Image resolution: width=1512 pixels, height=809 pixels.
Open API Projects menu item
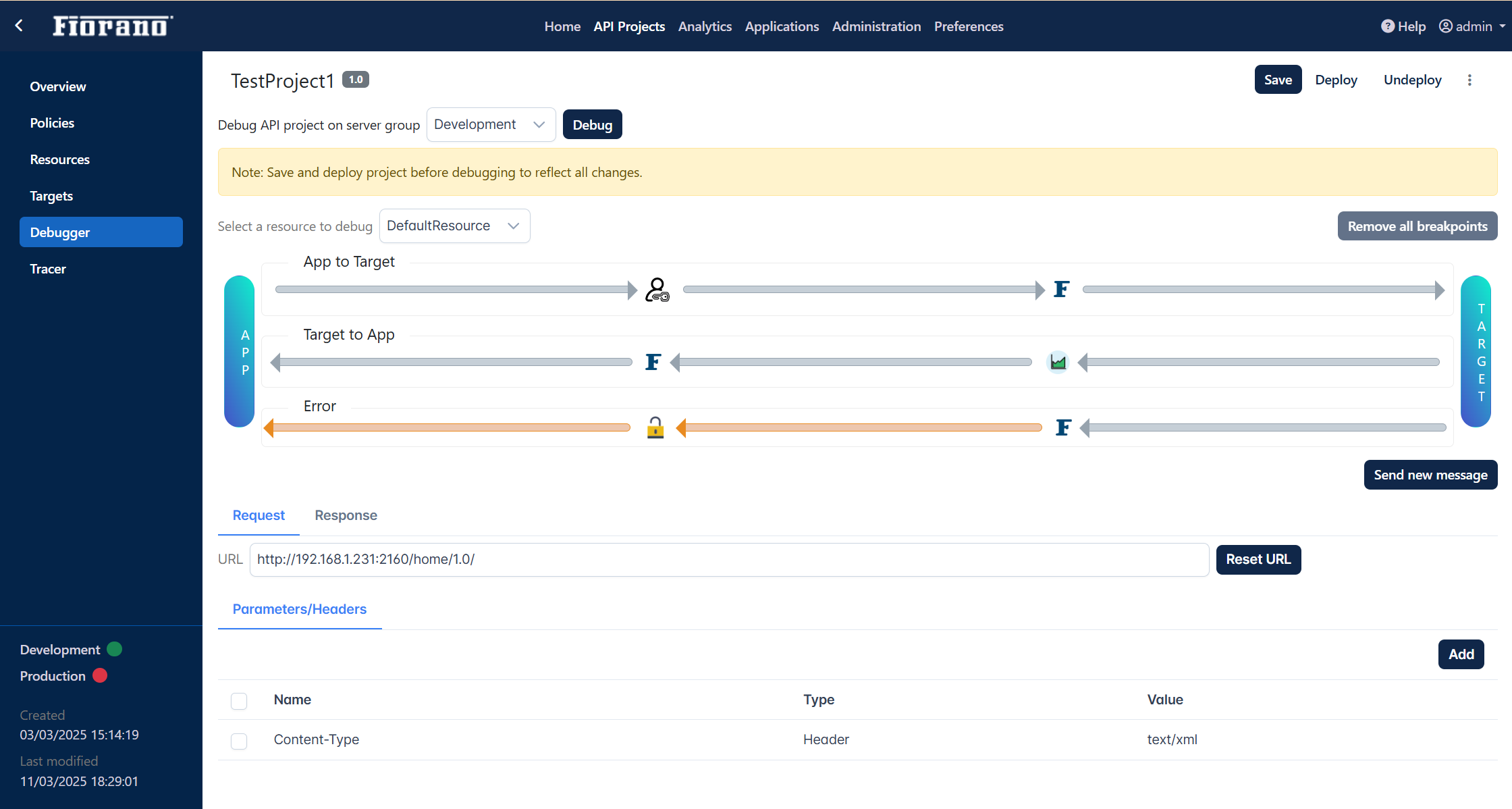[629, 26]
